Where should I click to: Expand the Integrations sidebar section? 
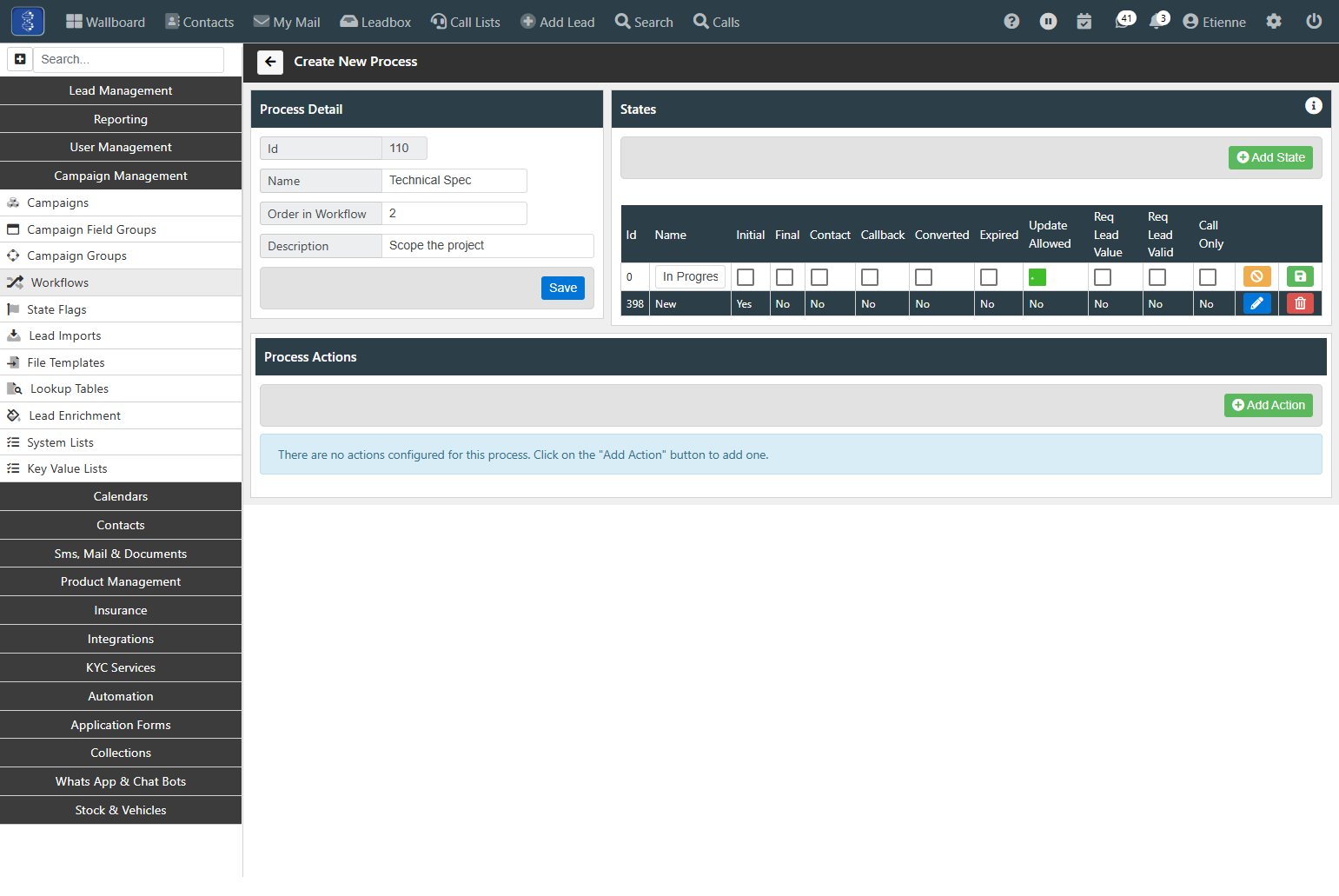(x=121, y=639)
